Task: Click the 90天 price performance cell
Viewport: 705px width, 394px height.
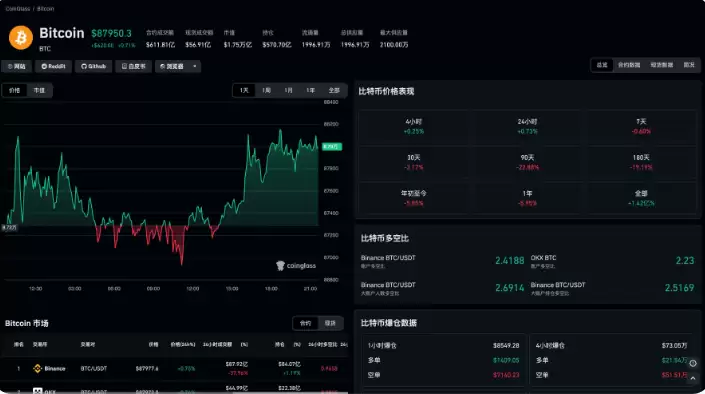Action: [527, 162]
